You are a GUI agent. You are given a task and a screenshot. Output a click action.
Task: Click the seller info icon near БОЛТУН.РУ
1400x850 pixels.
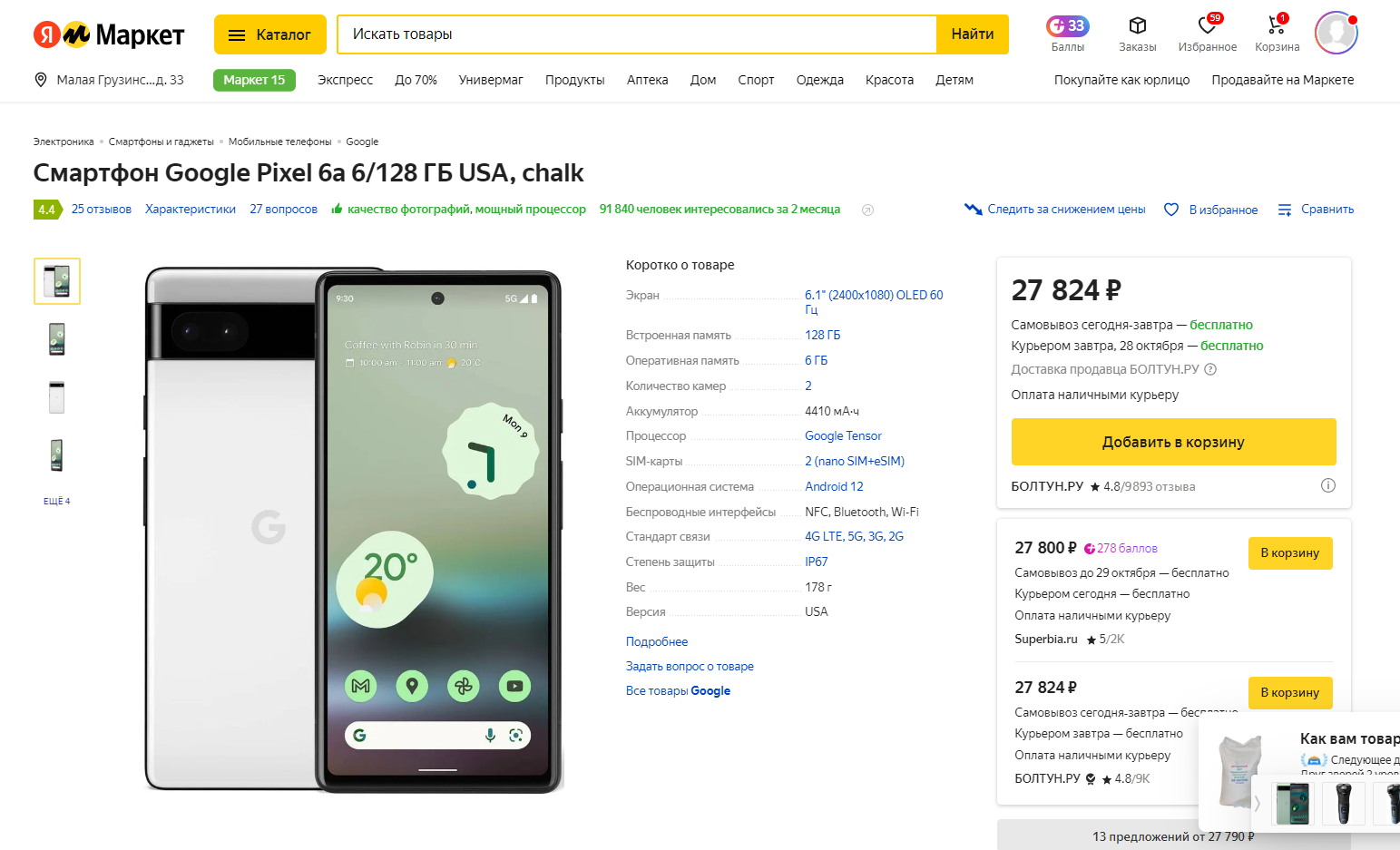[x=1327, y=485]
